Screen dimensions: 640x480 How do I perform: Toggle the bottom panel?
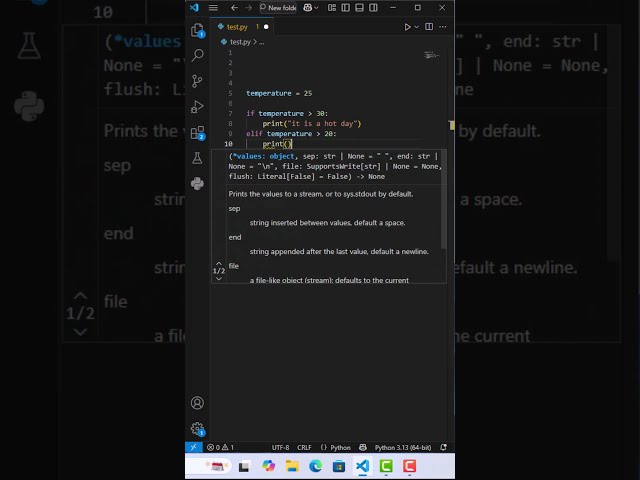pos(360,8)
